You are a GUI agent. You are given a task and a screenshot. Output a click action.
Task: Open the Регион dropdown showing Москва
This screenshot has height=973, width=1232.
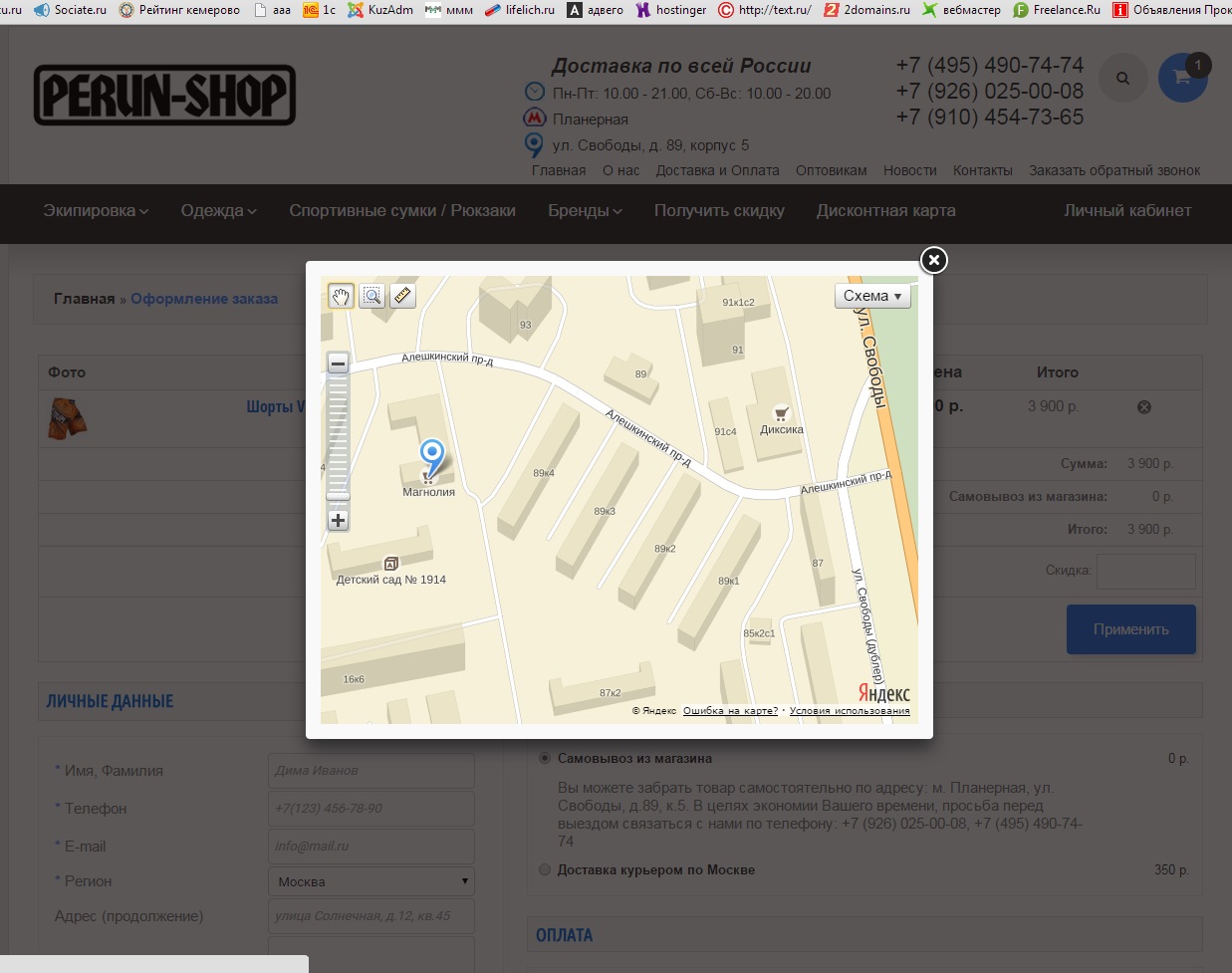[x=370, y=881]
